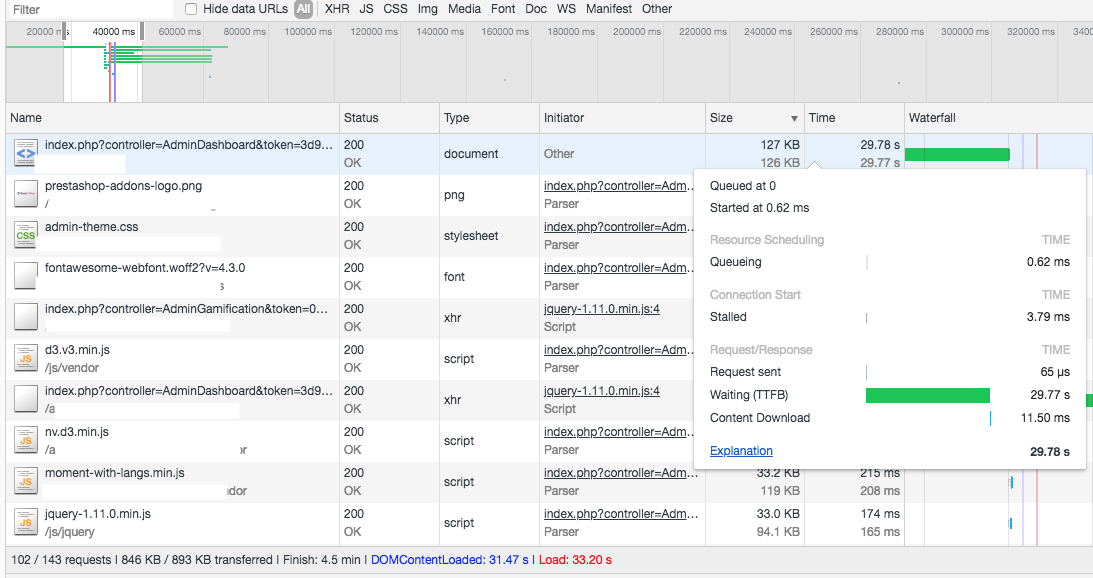Image resolution: width=1093 pixels, height=578 pixels.
Task: Open the Explanation link in timing popup
Action: click(741, 451)
